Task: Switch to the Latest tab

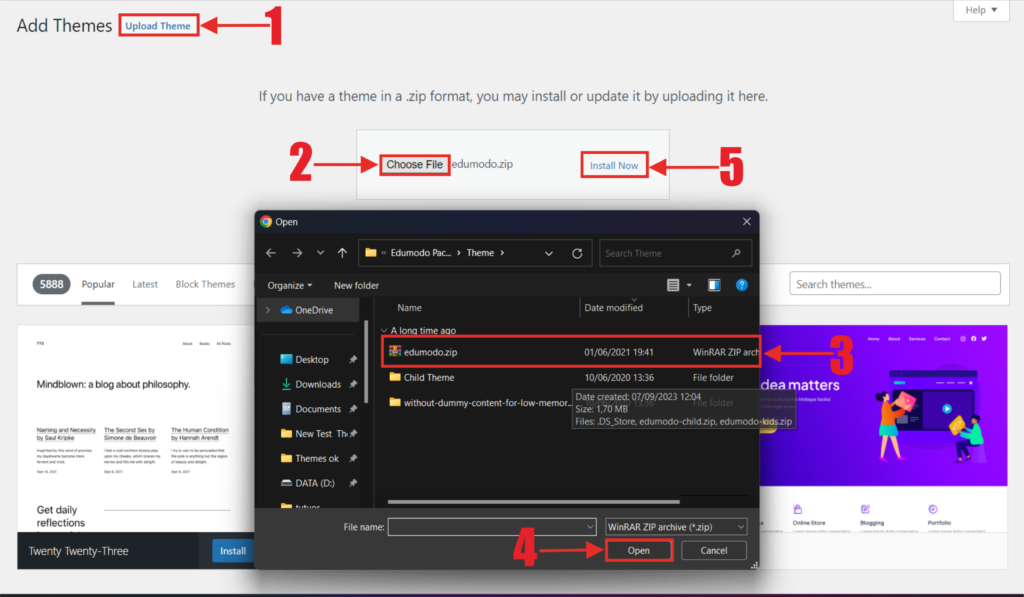Action: [x=144, y=284]
